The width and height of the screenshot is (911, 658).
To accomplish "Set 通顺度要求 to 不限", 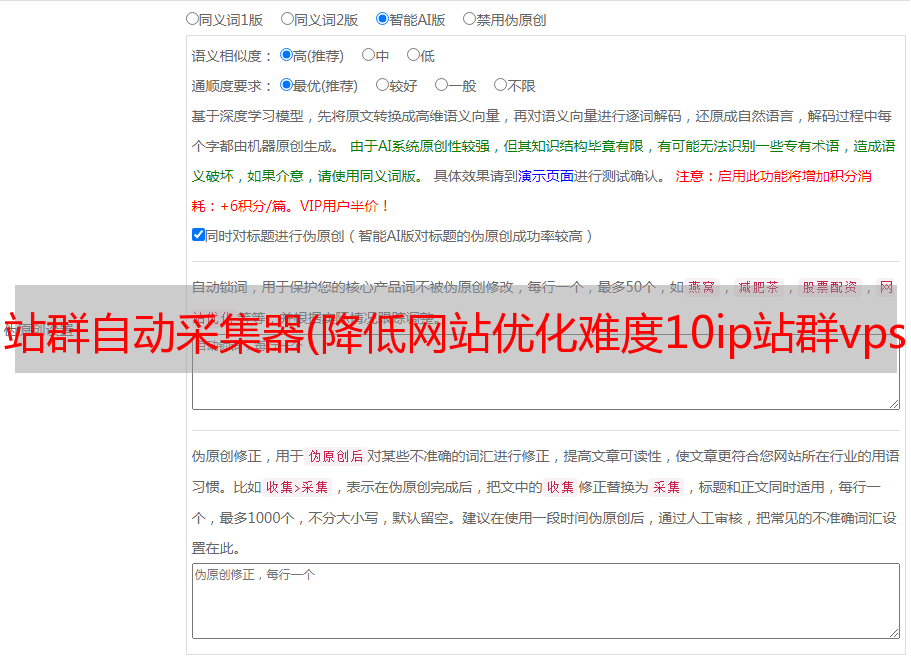I will tap(500, 85).
